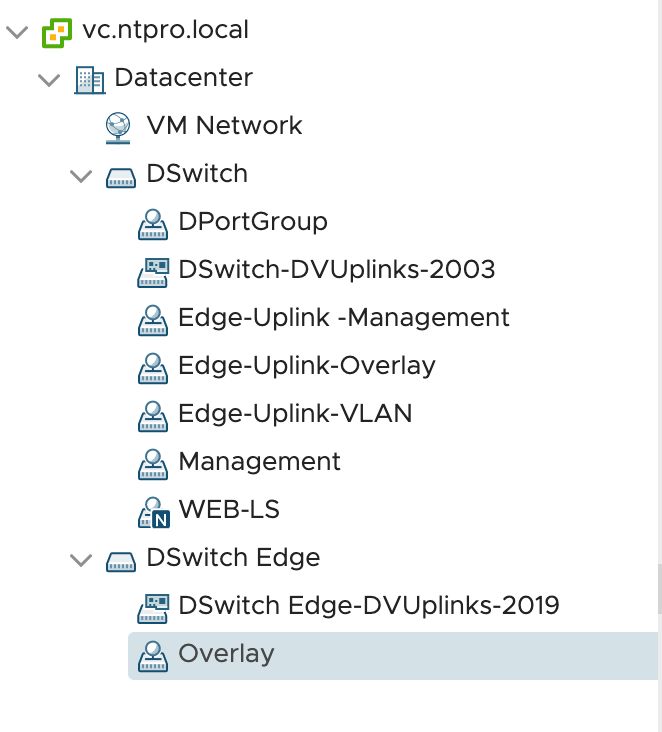The height and width of the screenshot is (732, 662).
Task: Select the Edge-Uplink -Management port group
Action: 344,318
